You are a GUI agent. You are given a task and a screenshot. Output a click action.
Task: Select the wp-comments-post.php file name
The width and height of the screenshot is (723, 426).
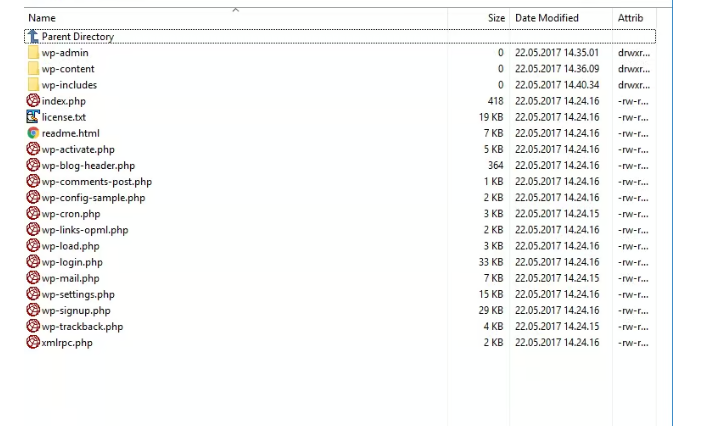point(96,182)
